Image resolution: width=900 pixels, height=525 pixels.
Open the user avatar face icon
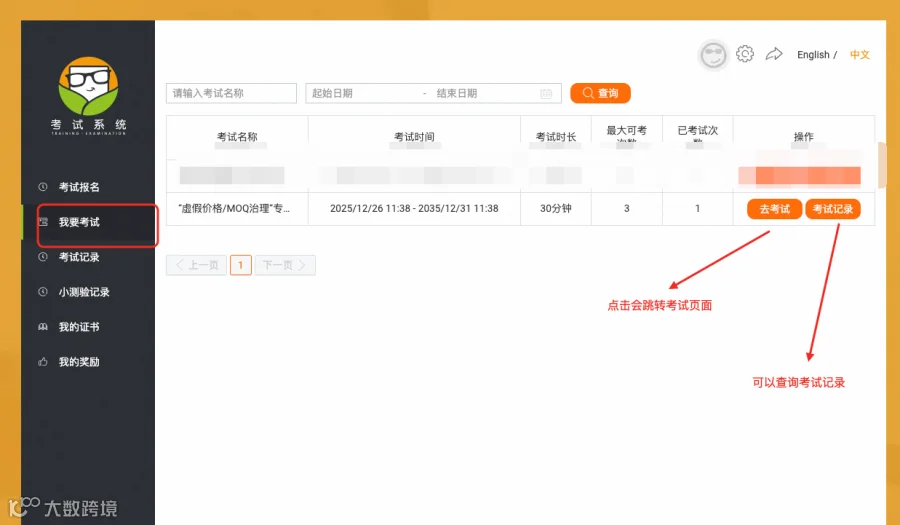(x=713, y=55)
